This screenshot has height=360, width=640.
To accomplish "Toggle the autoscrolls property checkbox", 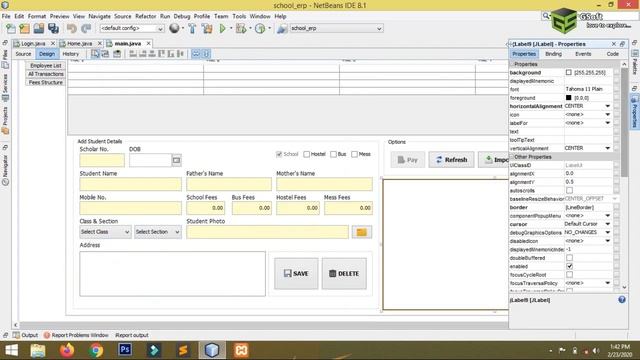I will 569,191.
